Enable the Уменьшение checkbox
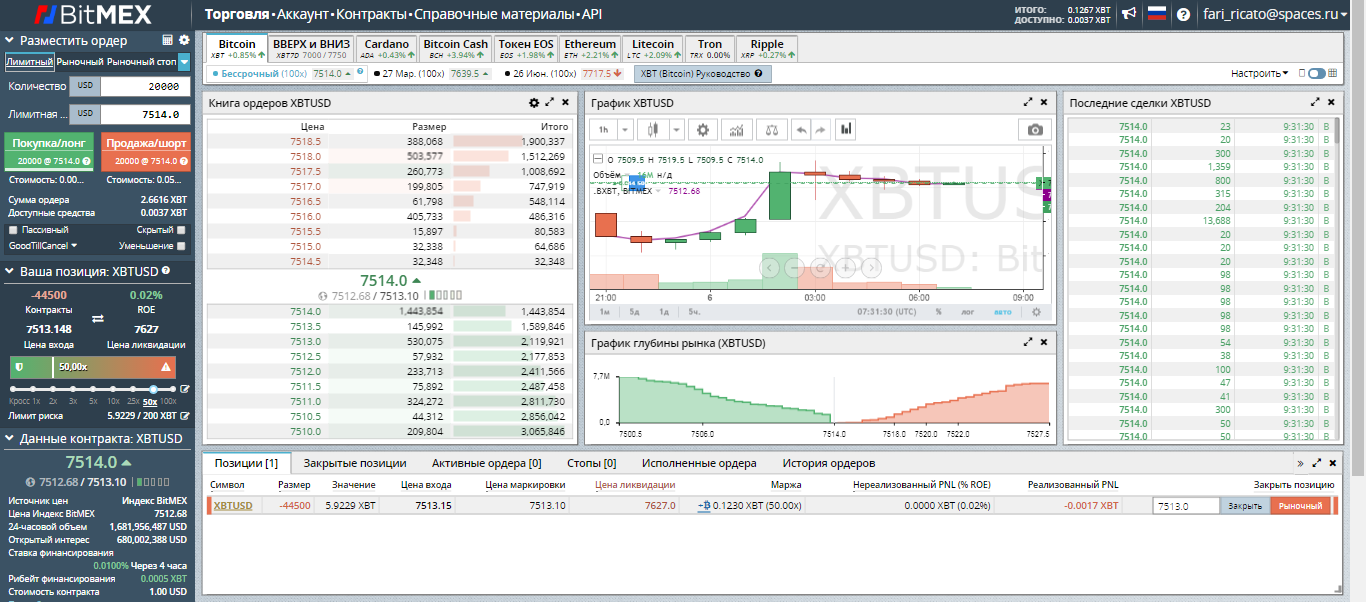Viewport: 1366px width, 602px height. tap(181, 245)
